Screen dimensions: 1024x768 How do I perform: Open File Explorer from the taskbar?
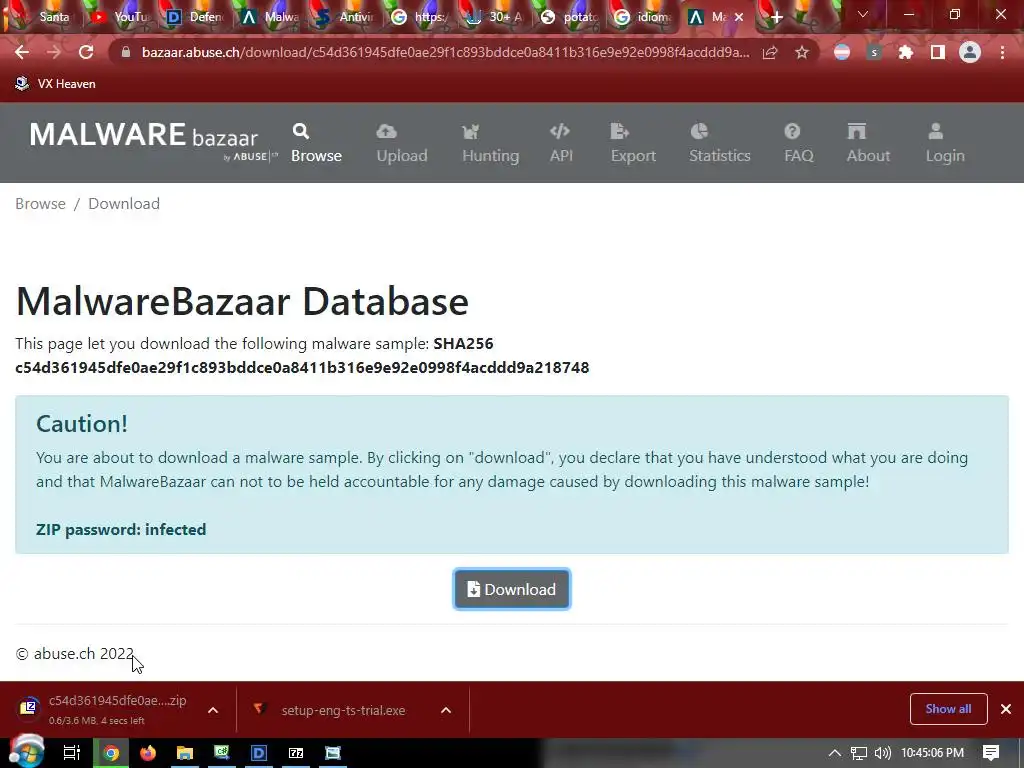point(185,753)
